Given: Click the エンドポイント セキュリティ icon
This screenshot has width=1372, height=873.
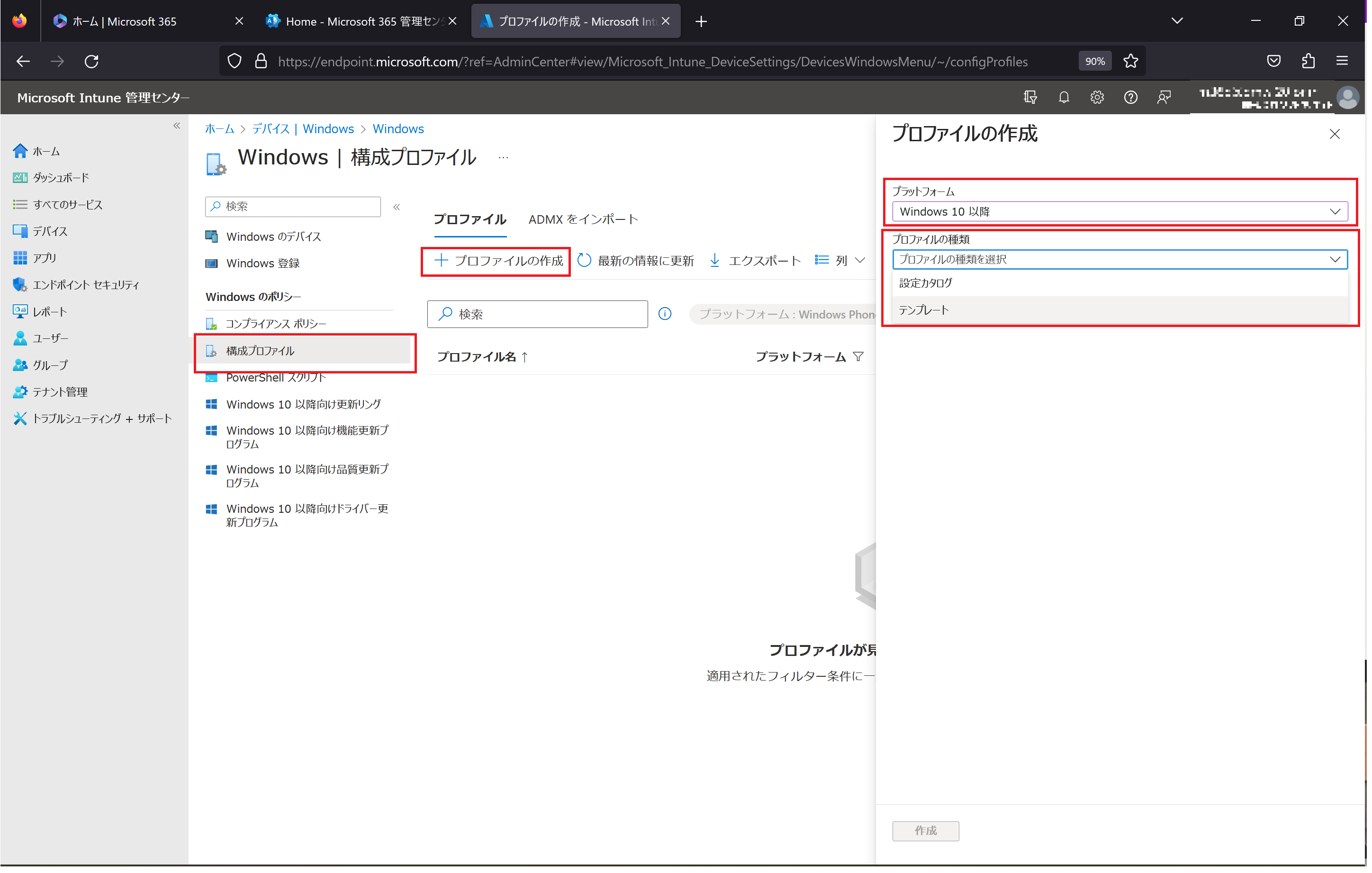Looking at the screenshot, I should (x=21, y=285).
